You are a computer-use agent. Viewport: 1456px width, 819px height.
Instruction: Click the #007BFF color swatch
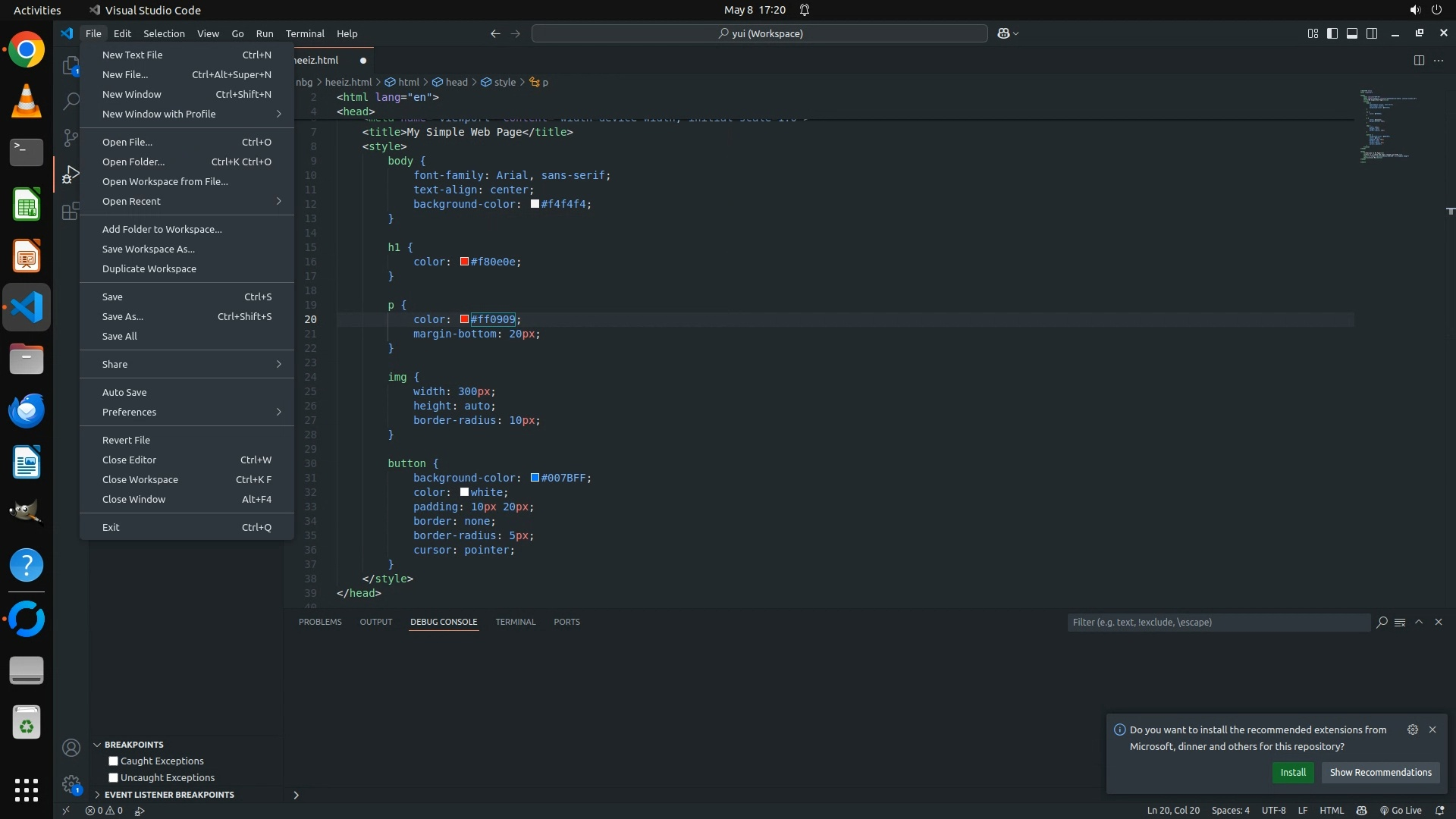coord(535,479)
